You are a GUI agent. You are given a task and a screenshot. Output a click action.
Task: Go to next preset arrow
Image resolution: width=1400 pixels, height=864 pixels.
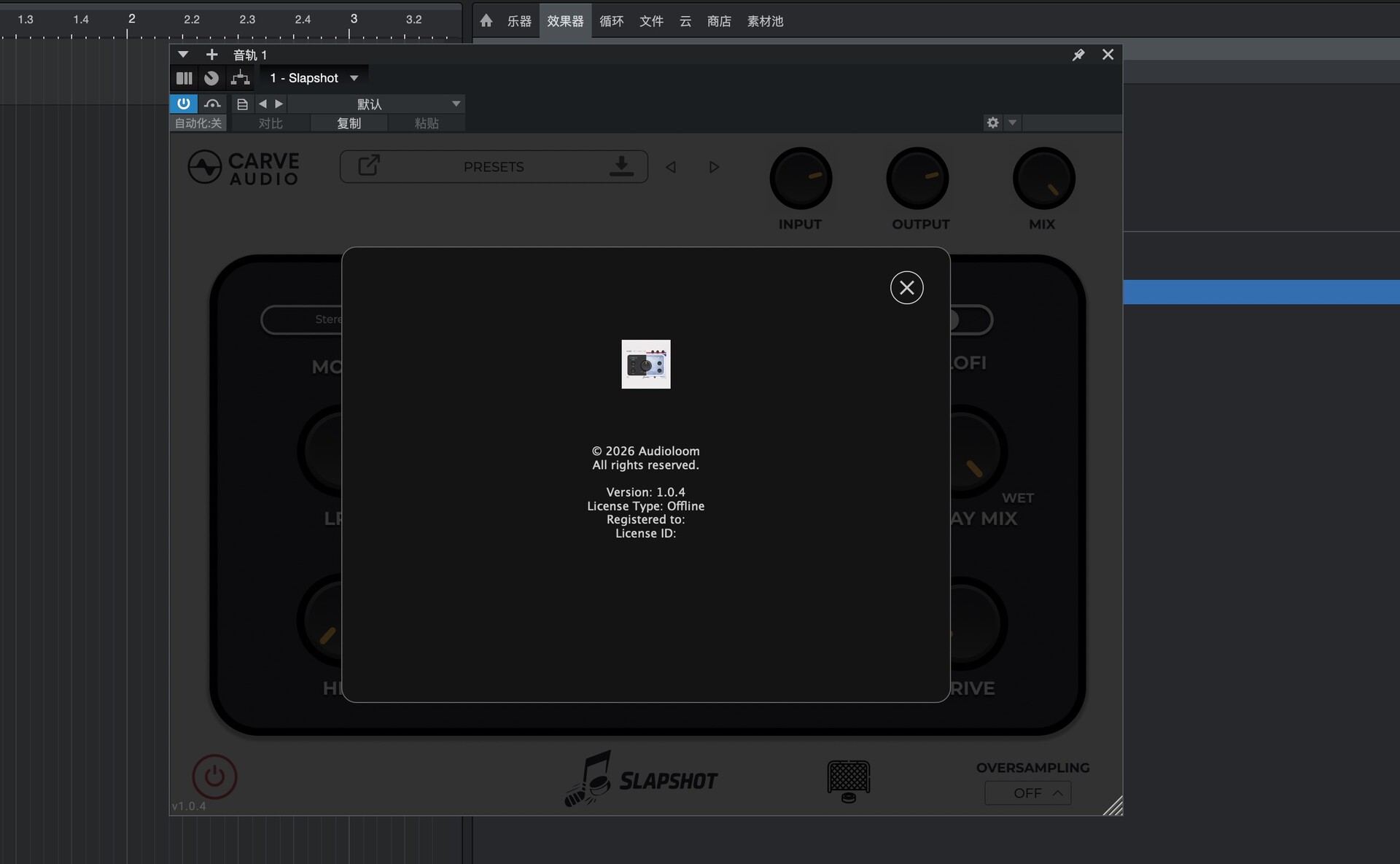pos(714,167)
